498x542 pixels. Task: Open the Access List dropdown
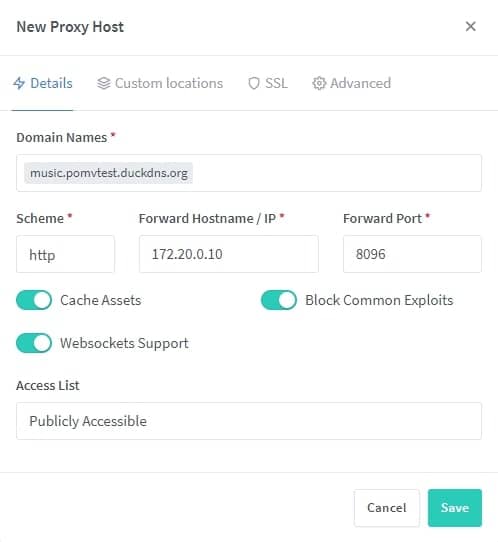coord(249,421)
